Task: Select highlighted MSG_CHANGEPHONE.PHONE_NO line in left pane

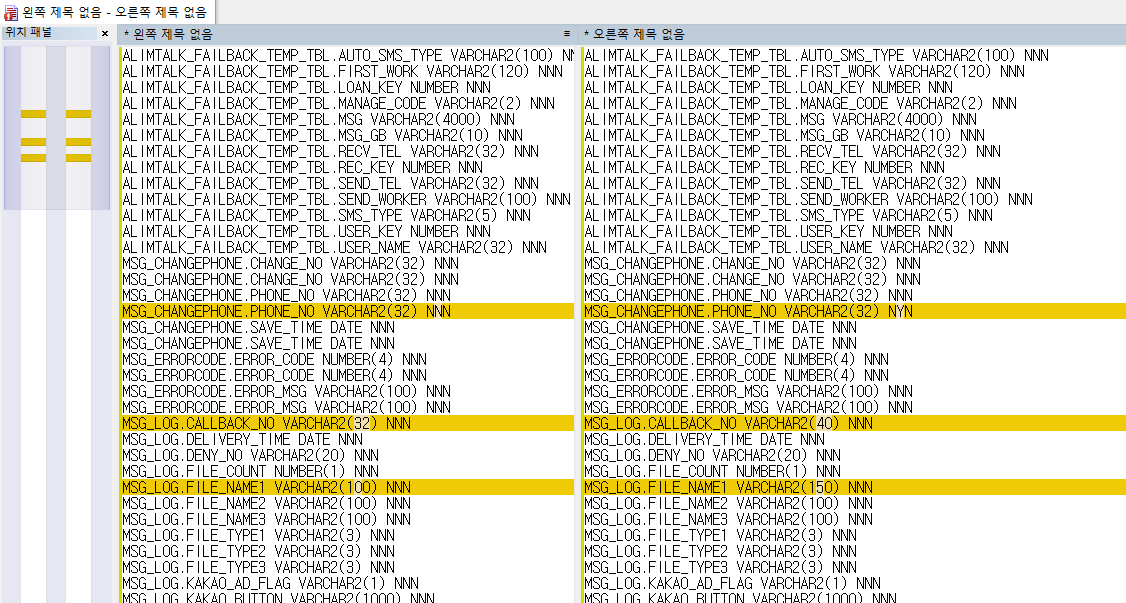Action: (x=286, y=311)
